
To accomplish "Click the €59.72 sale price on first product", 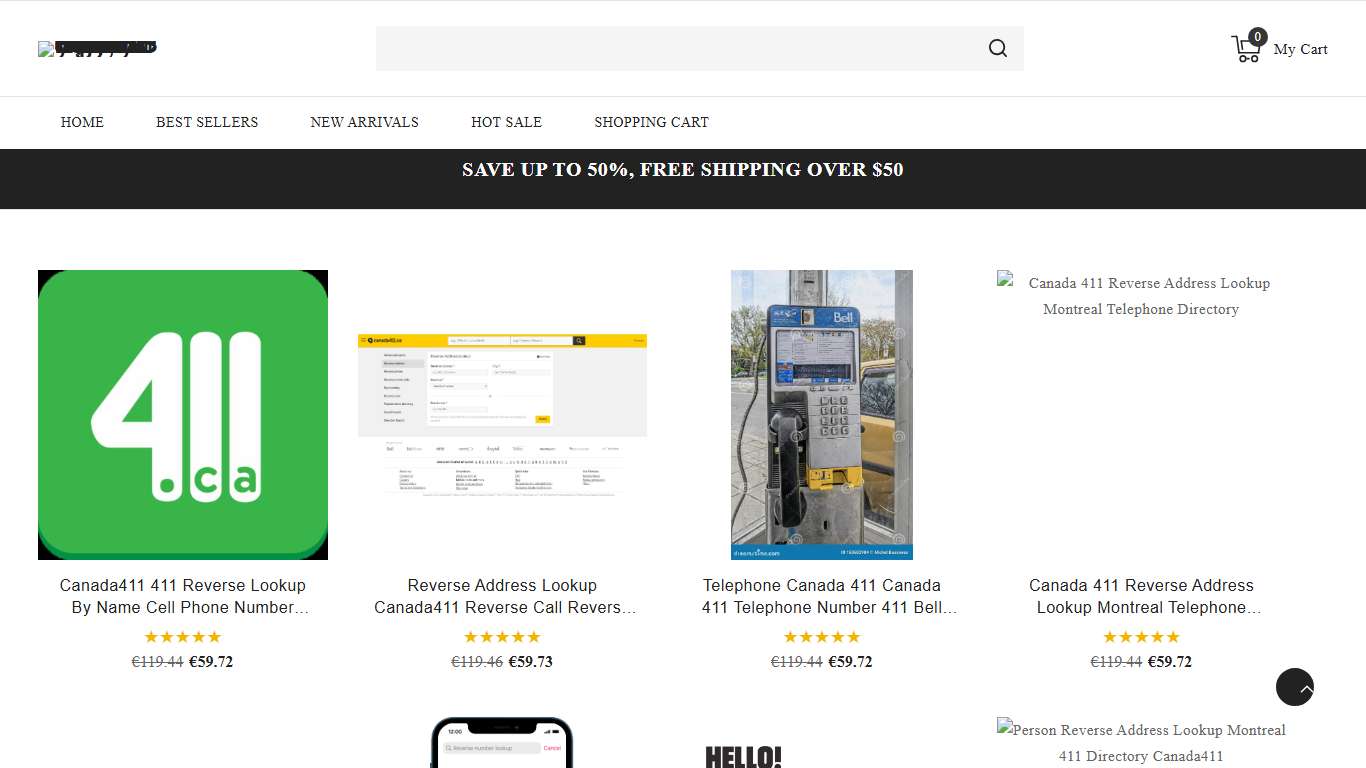I will [x=211, y=661].
